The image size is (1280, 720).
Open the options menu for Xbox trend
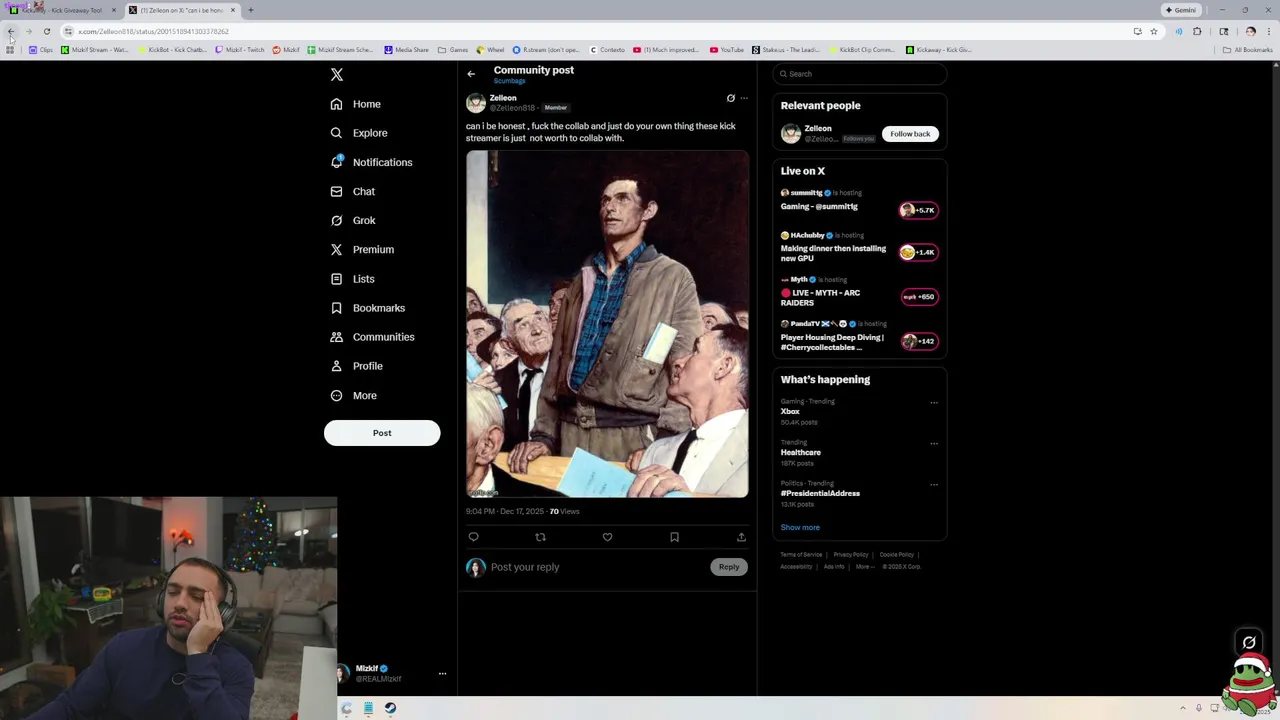tap(934, 403)
